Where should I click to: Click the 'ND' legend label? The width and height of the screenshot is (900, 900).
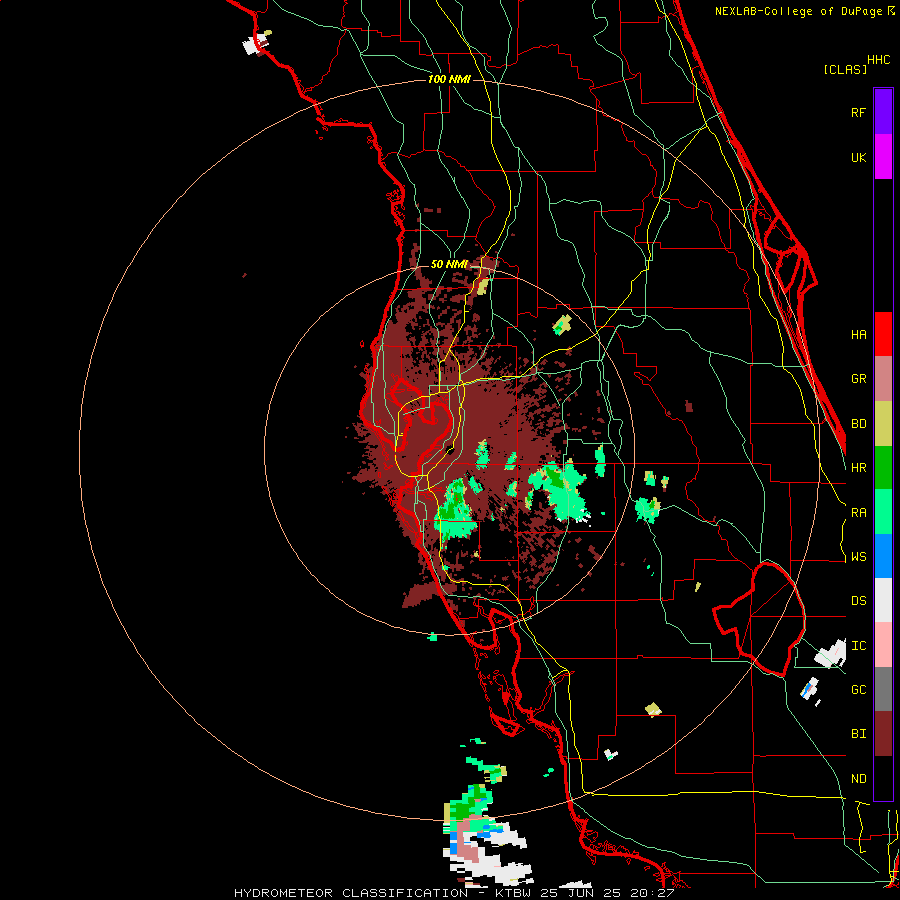pyautogui.click(x=858, y=778)
